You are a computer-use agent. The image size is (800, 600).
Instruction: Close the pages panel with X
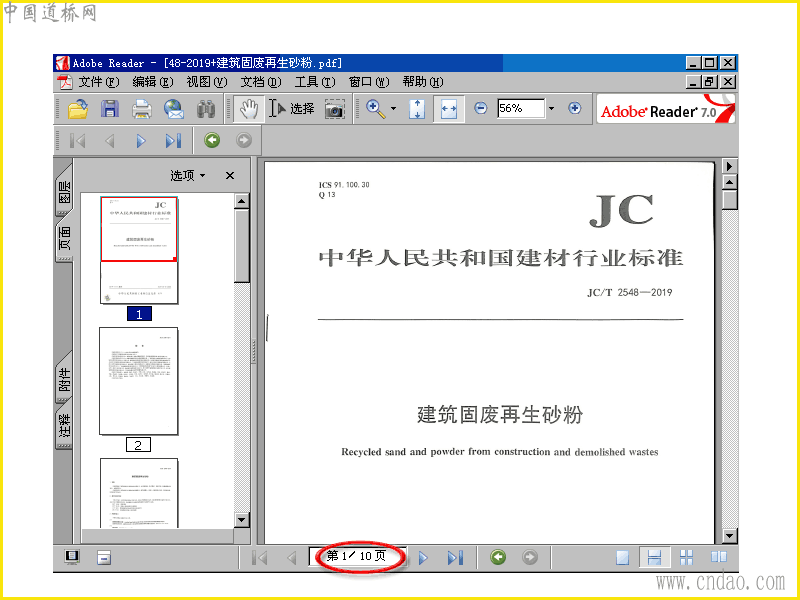click(x=230, y=176)
